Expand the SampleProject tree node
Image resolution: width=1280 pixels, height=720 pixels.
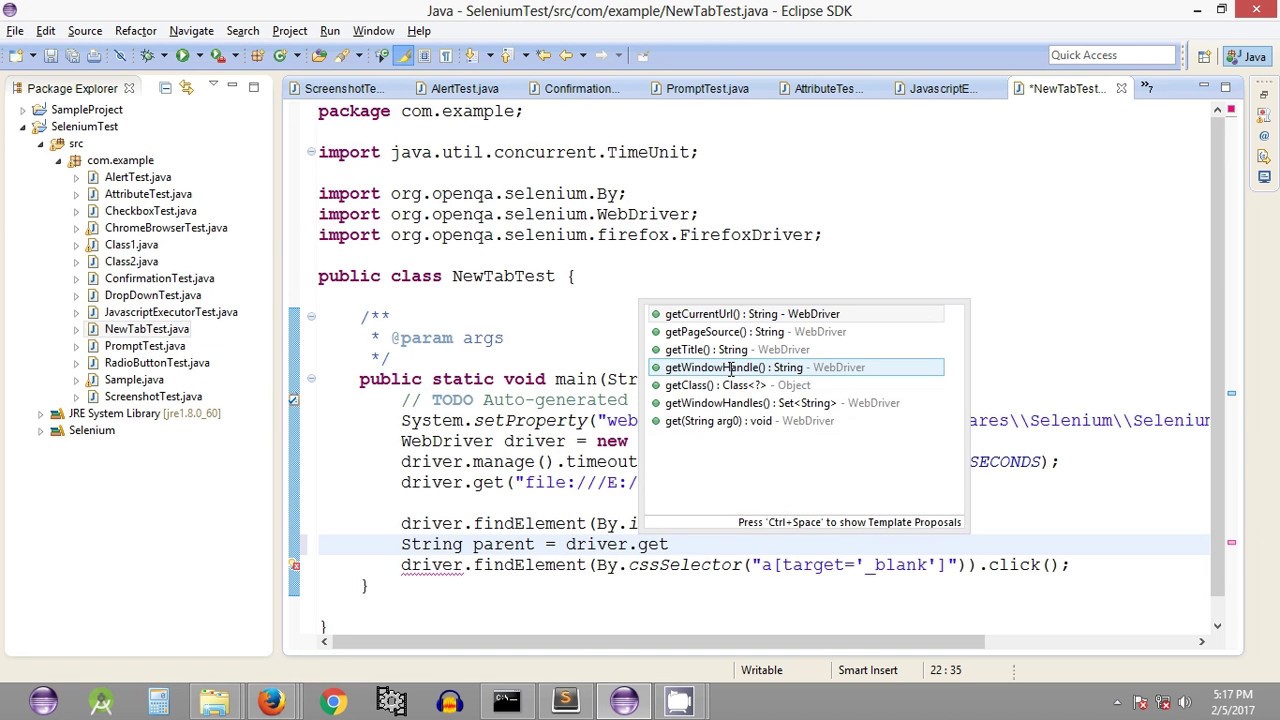click(23, 110)
